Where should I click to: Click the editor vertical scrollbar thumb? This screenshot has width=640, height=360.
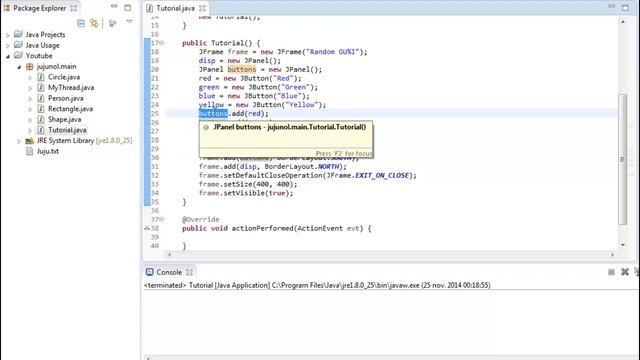[x=622, y=159]
